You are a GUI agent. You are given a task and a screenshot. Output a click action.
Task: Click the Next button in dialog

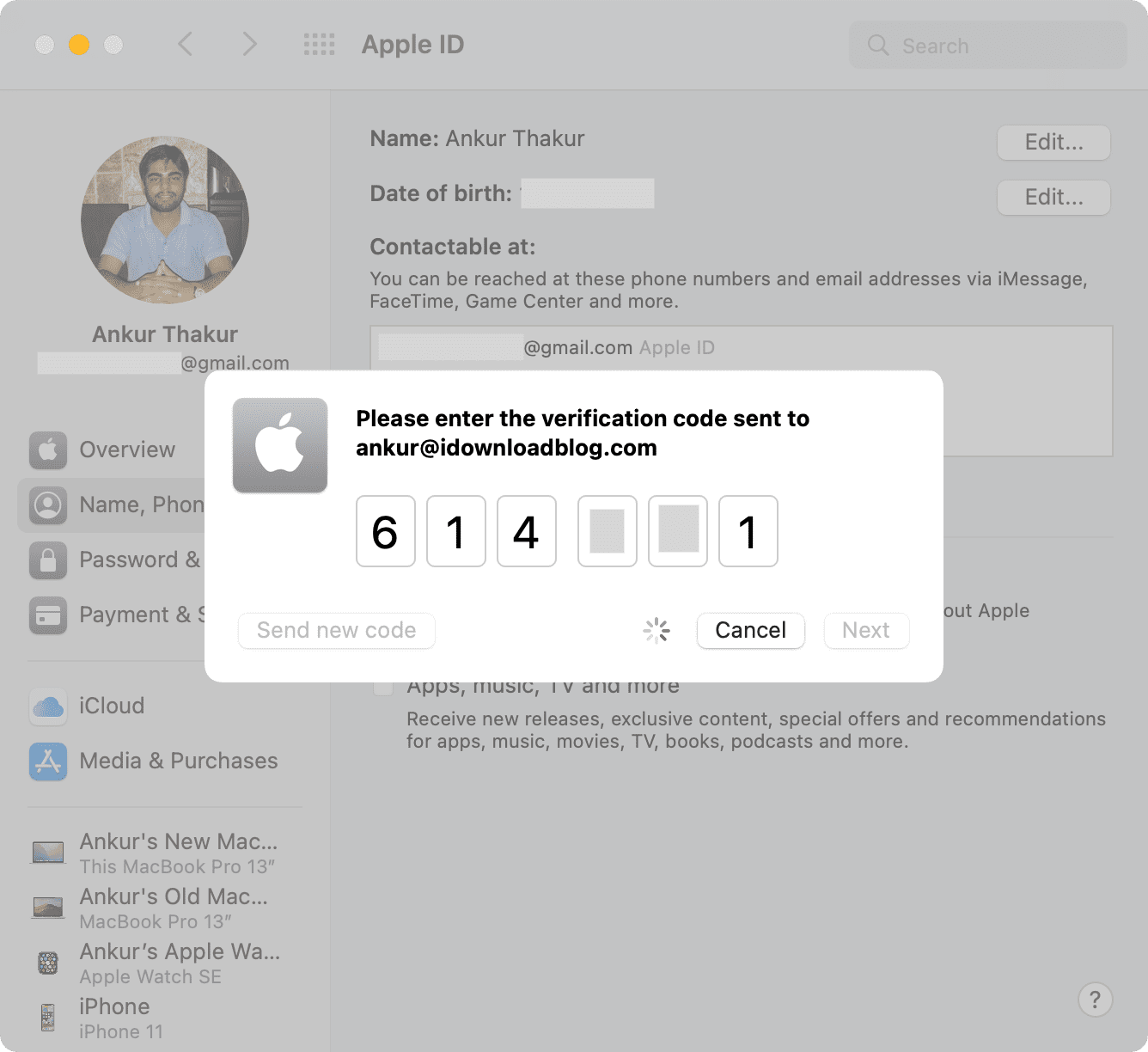[866, 630]
